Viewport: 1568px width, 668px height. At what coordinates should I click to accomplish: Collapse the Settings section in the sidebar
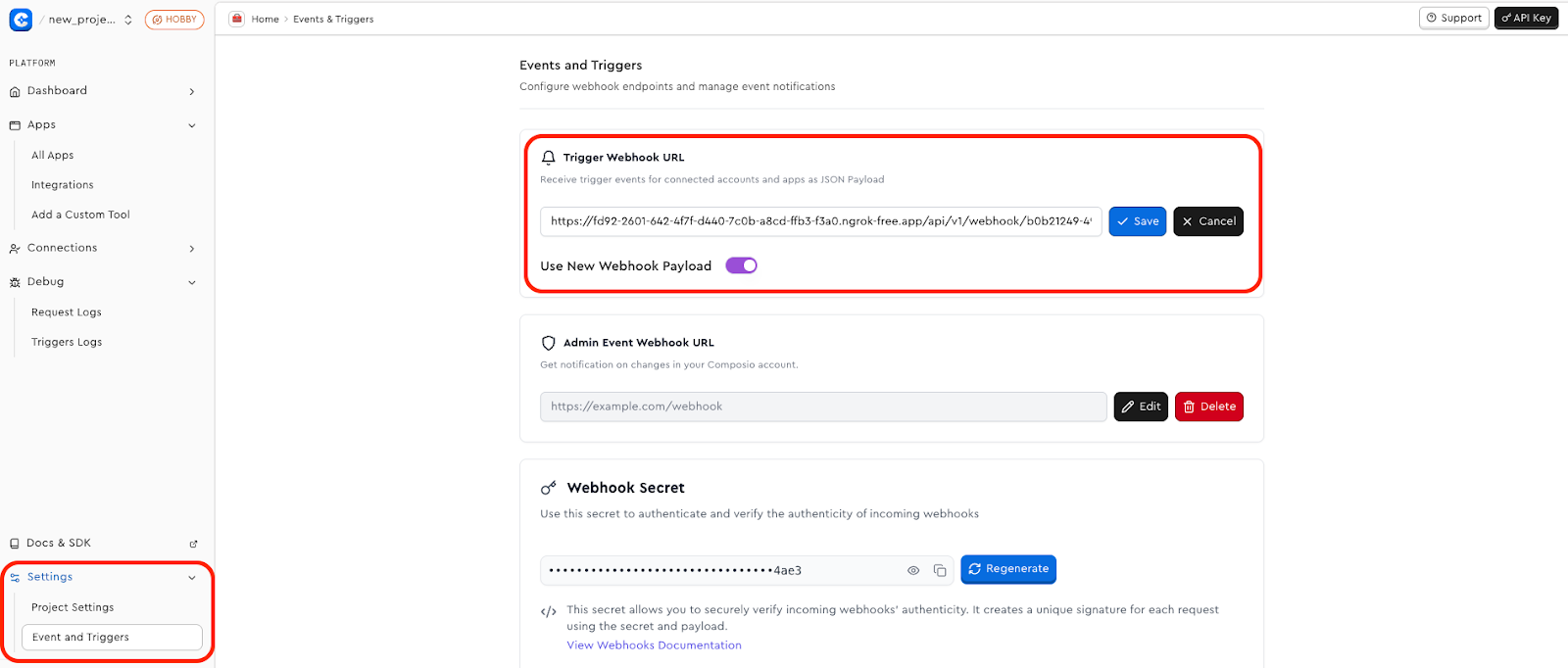click(x=191, y=577)
